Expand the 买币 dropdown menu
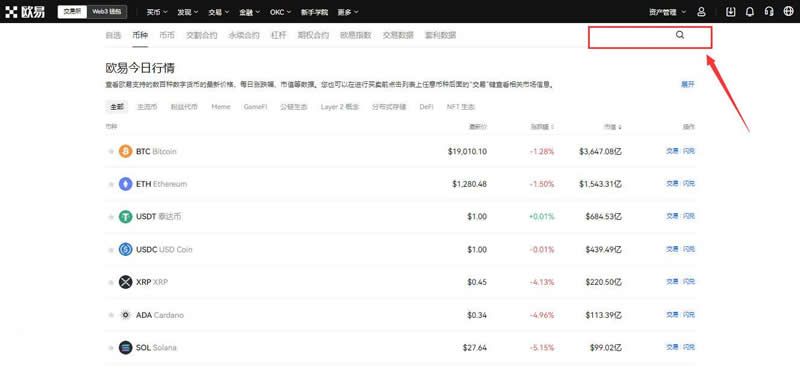Image resolution: width=800 pixels, height=368 pixels. 157,12
